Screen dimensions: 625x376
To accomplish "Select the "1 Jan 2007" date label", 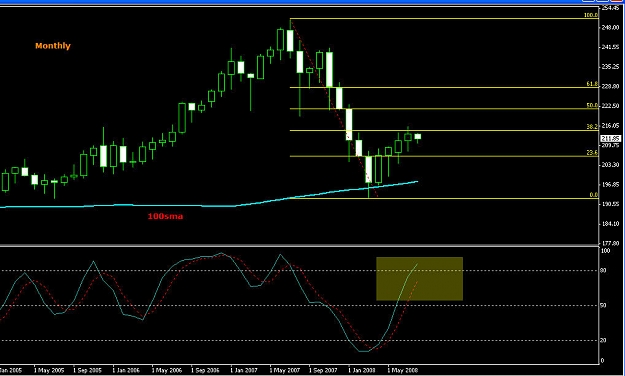I will (x=245, y=370).
